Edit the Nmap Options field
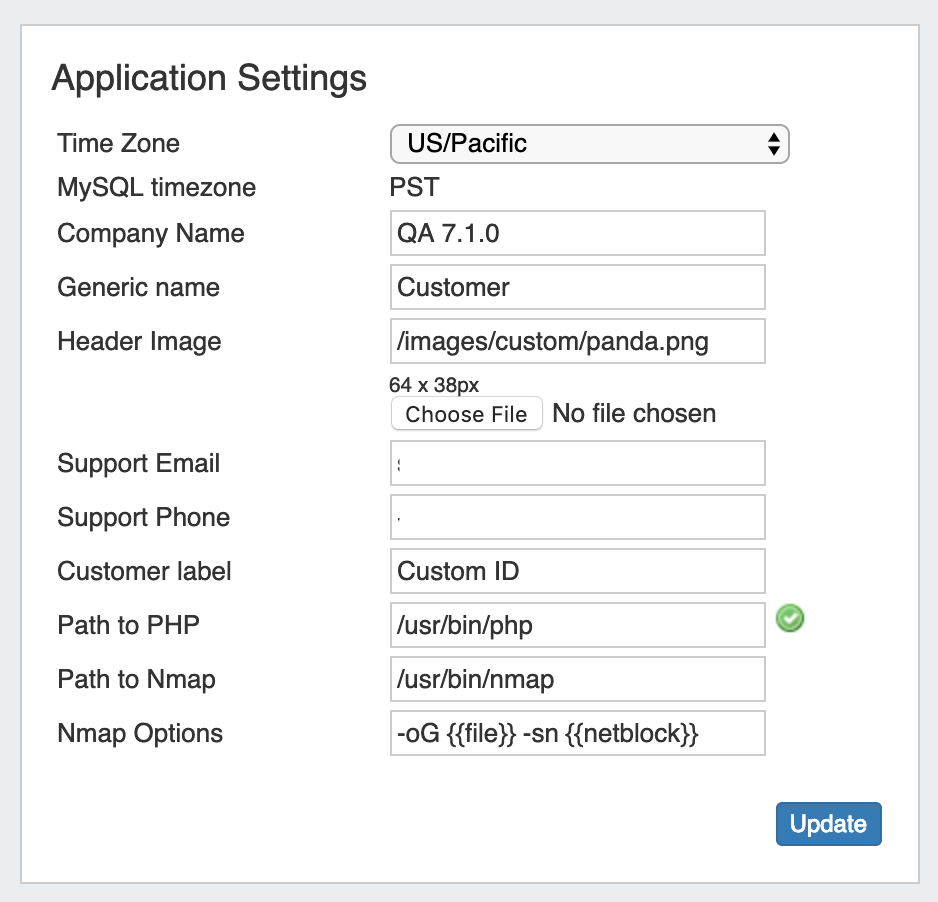The image size is (938, 902). click(577, 733)
